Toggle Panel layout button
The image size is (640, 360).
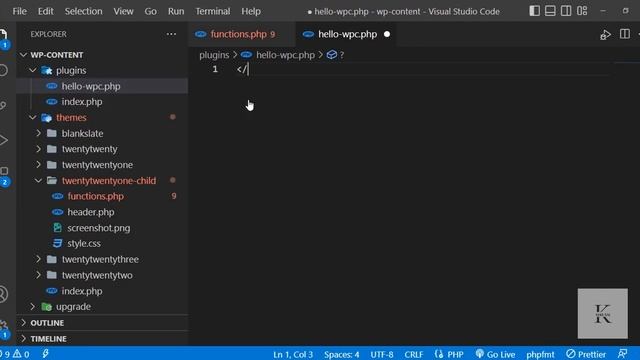coord(550,11)
